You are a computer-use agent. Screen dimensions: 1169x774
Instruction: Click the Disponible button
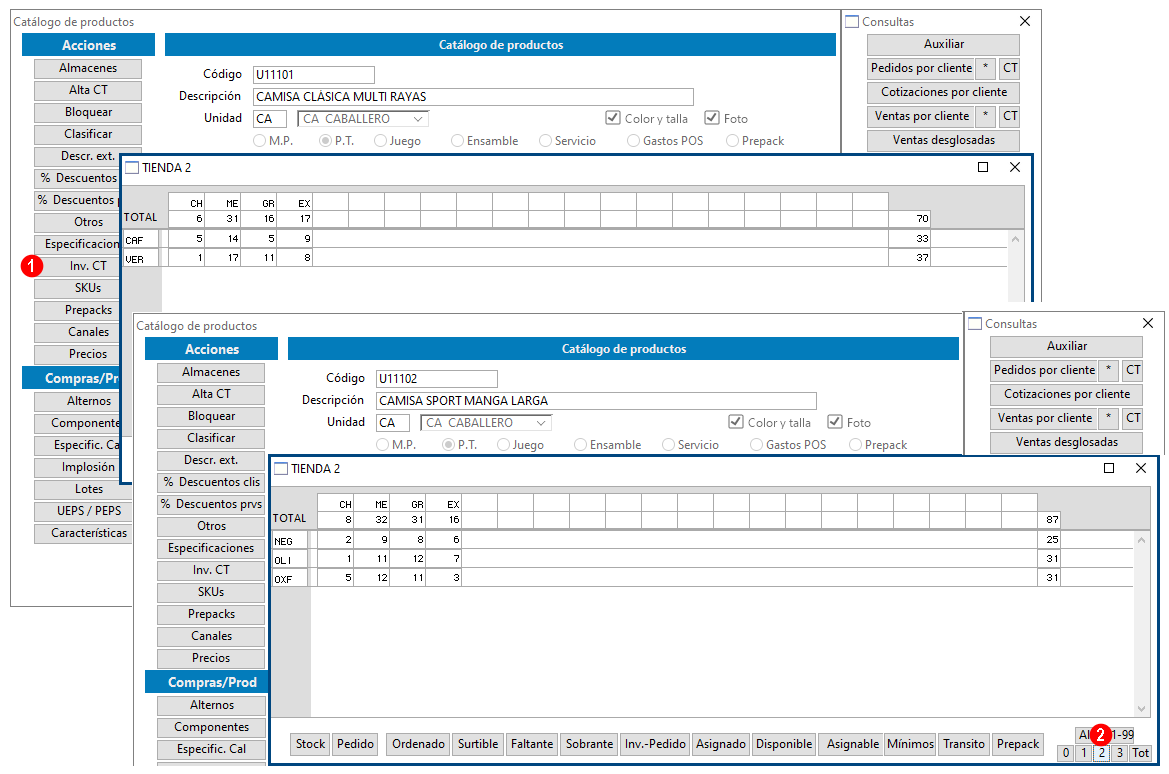(x=784, y=744)
